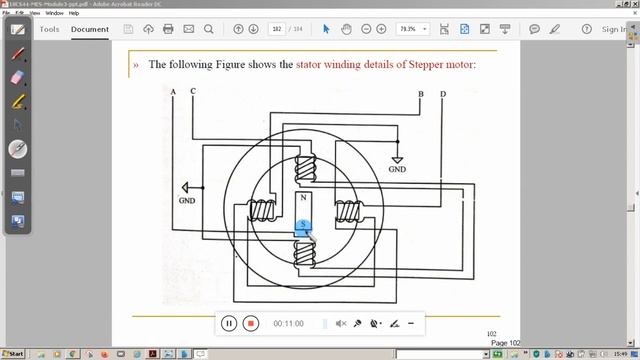Screen dimensions: 640x360
Task: Open the Window menu
Action: (54, 13)
